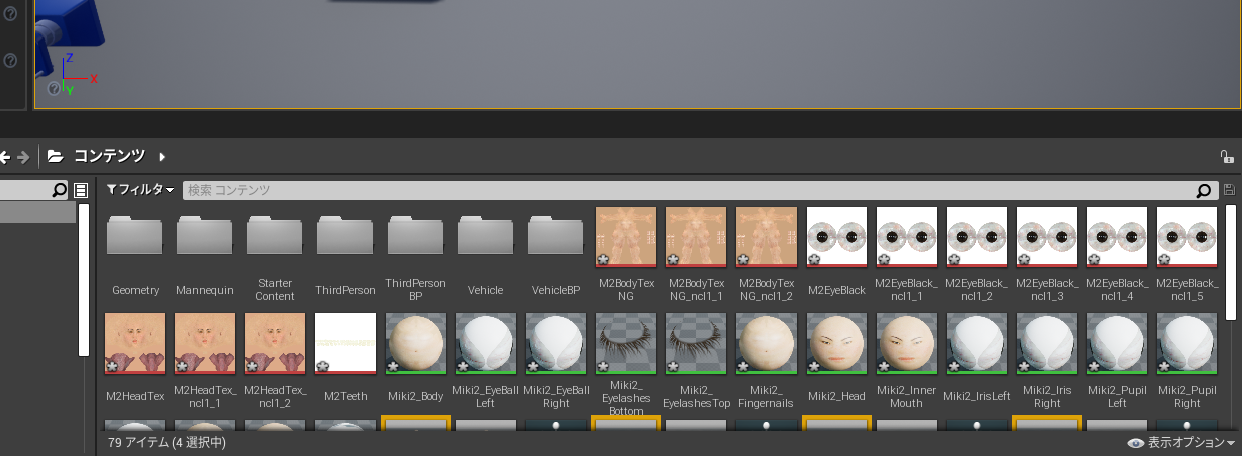
Task: Select the M2BodyTexNG_ncl1_2 texture asset
Action: click(x=766, y=237)
